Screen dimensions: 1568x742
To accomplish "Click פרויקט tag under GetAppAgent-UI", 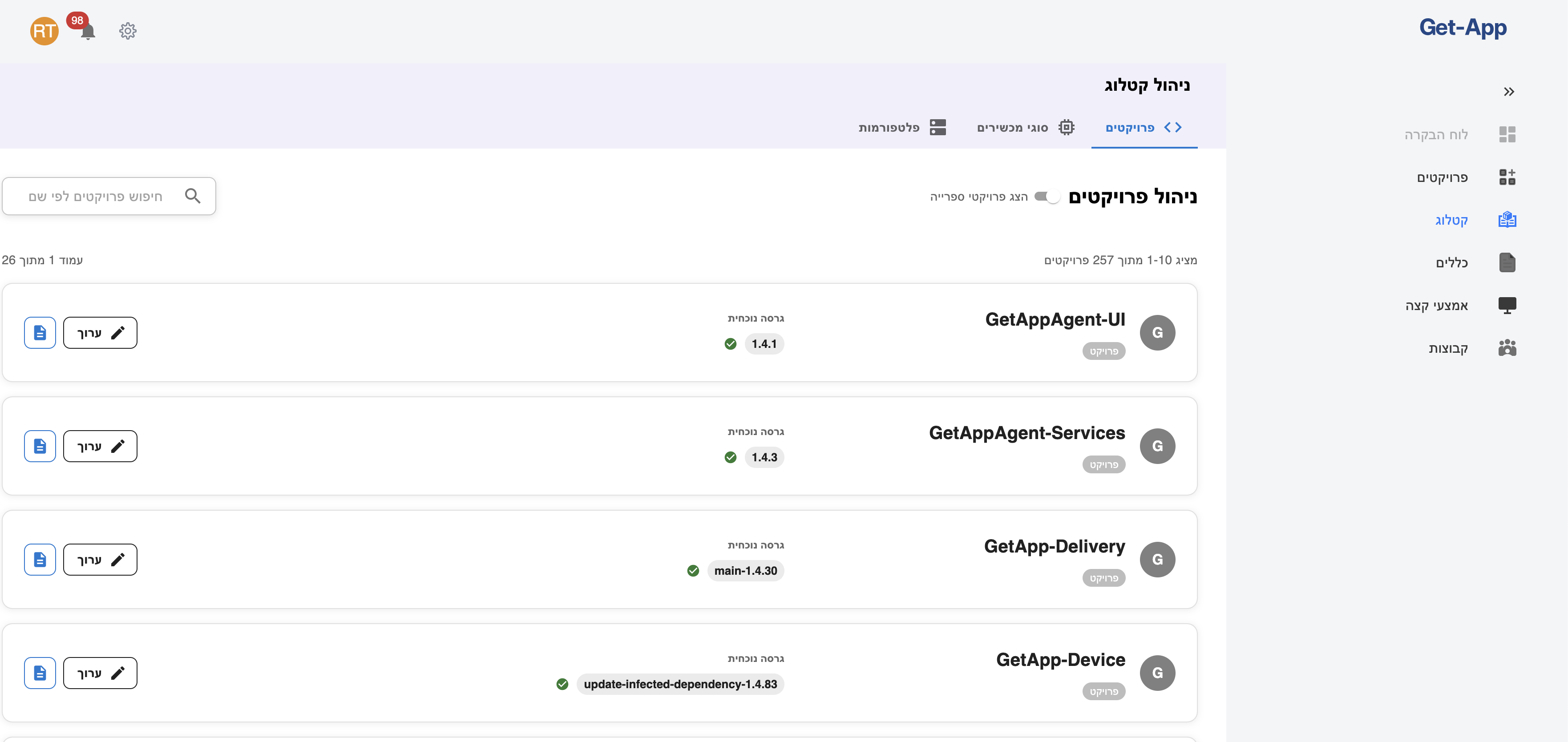I will click(x=1103, y=351).
